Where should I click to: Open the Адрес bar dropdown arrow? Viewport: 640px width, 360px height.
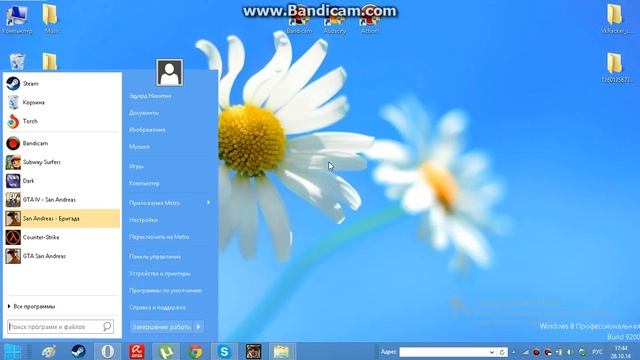click(492, 352)
